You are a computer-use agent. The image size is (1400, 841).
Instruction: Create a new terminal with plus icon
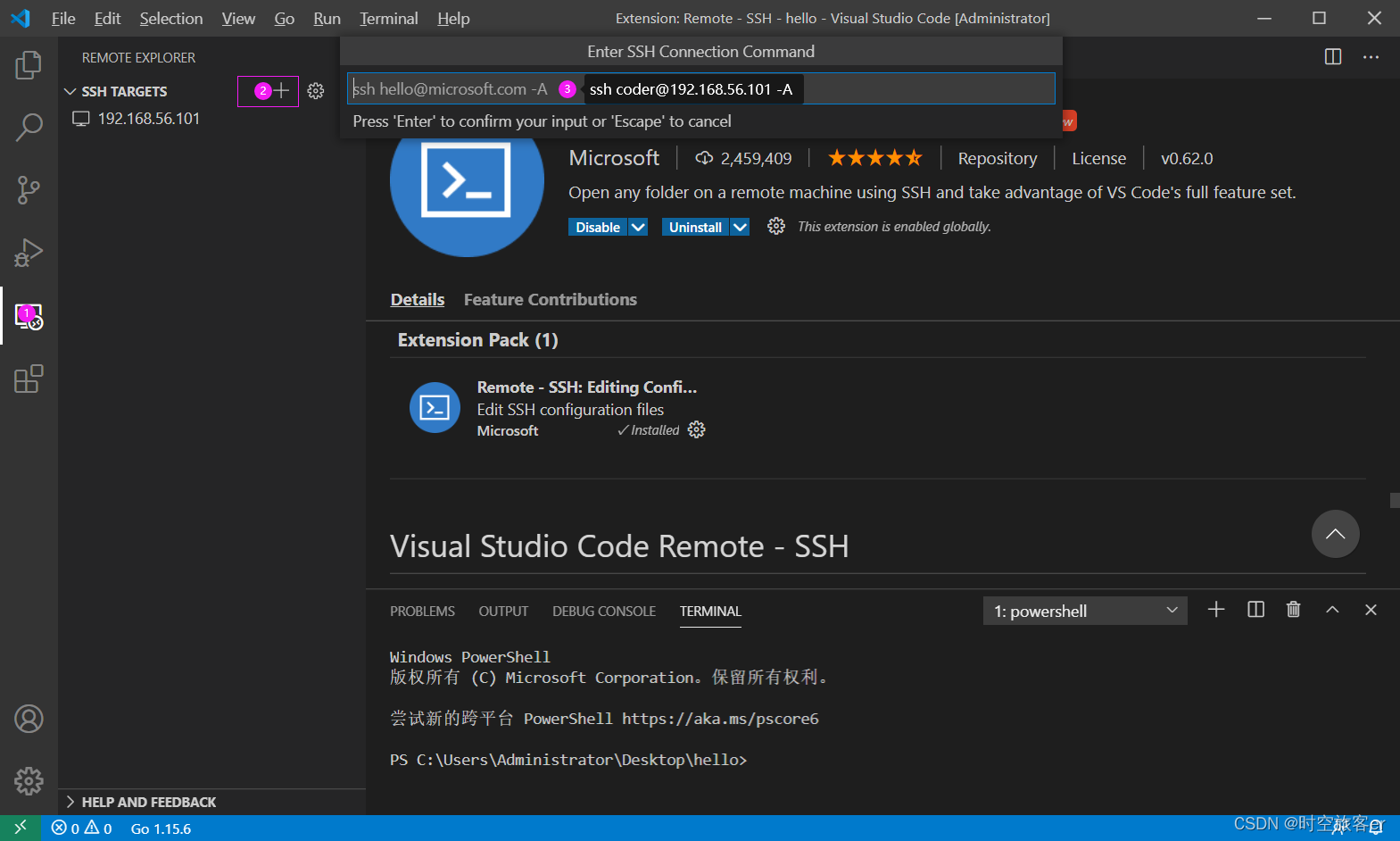click(x=1216, y=610)
